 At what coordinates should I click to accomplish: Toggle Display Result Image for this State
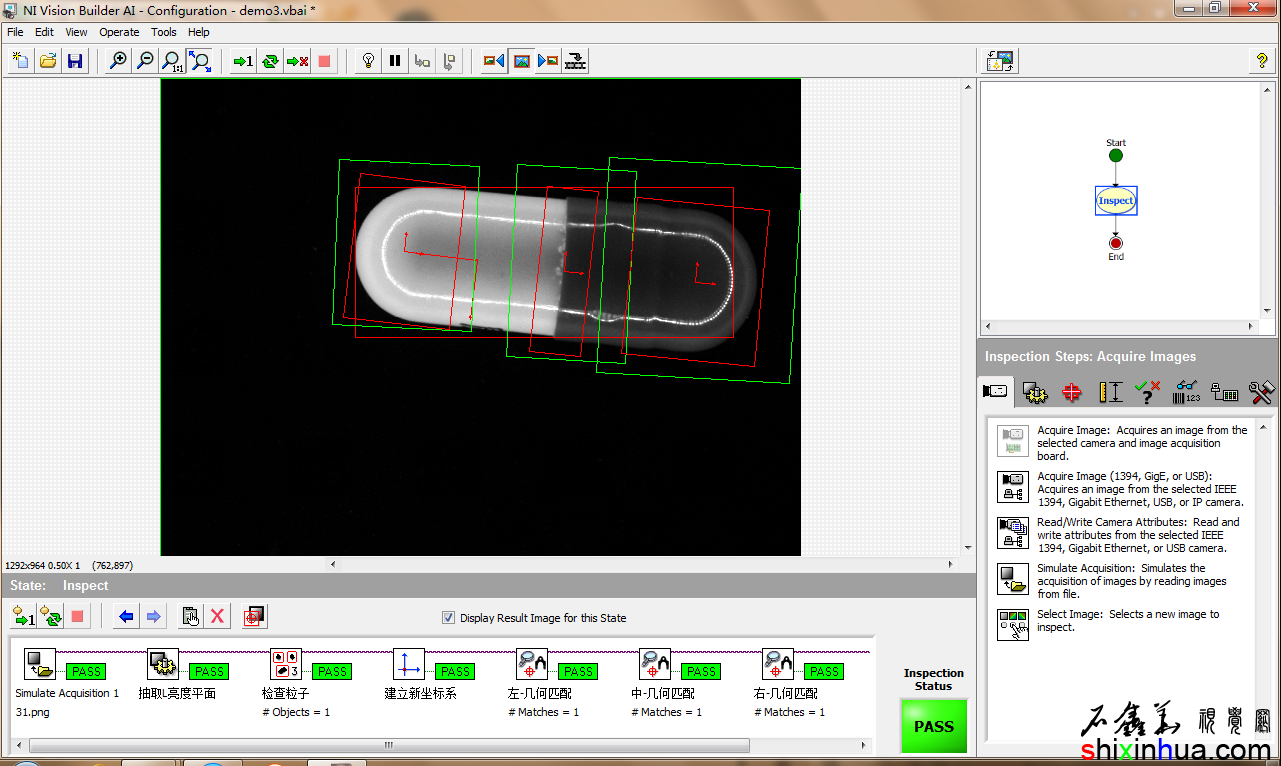pos(448,618)
